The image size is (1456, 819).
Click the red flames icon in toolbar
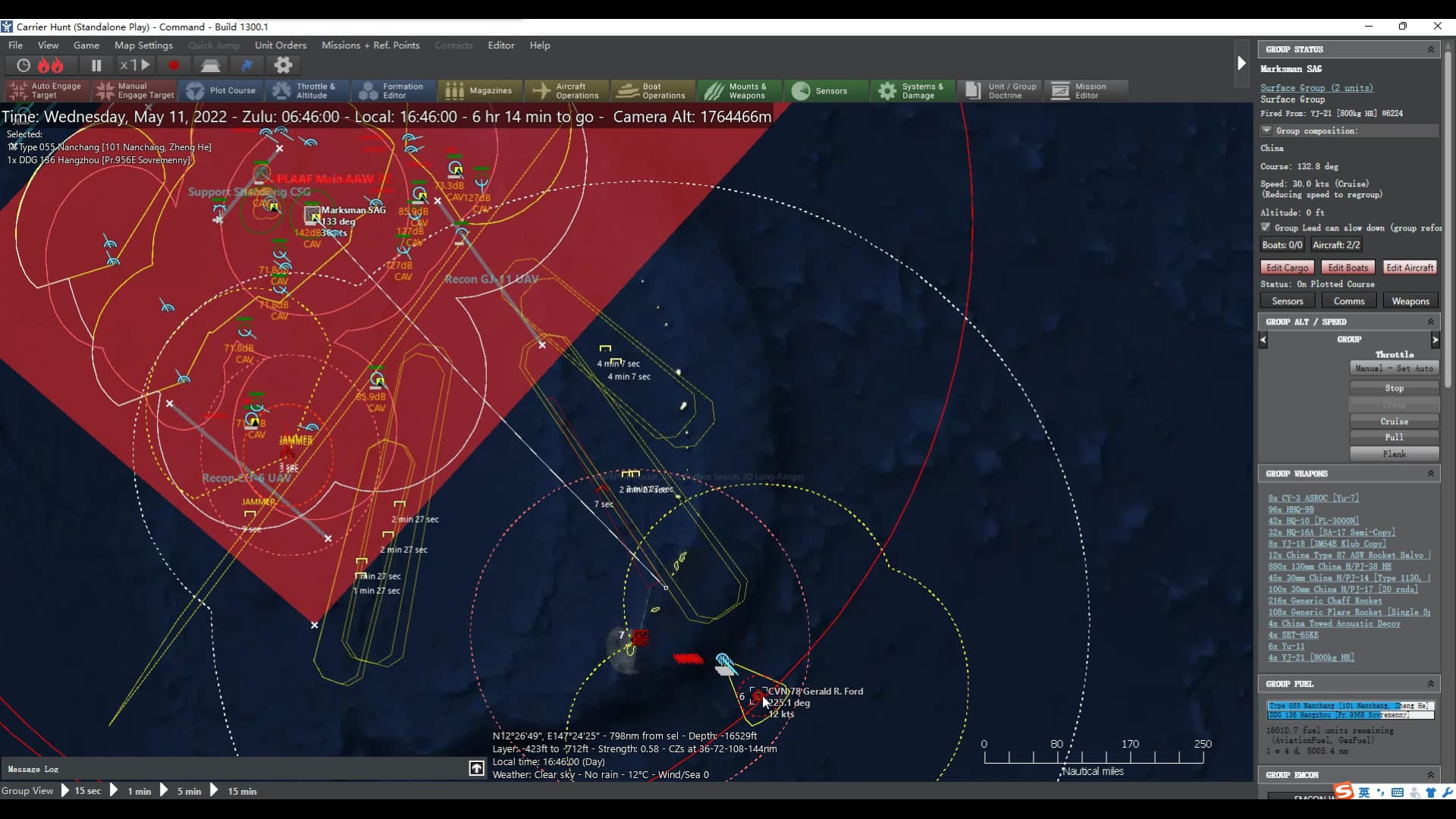[x=52, y=65]
